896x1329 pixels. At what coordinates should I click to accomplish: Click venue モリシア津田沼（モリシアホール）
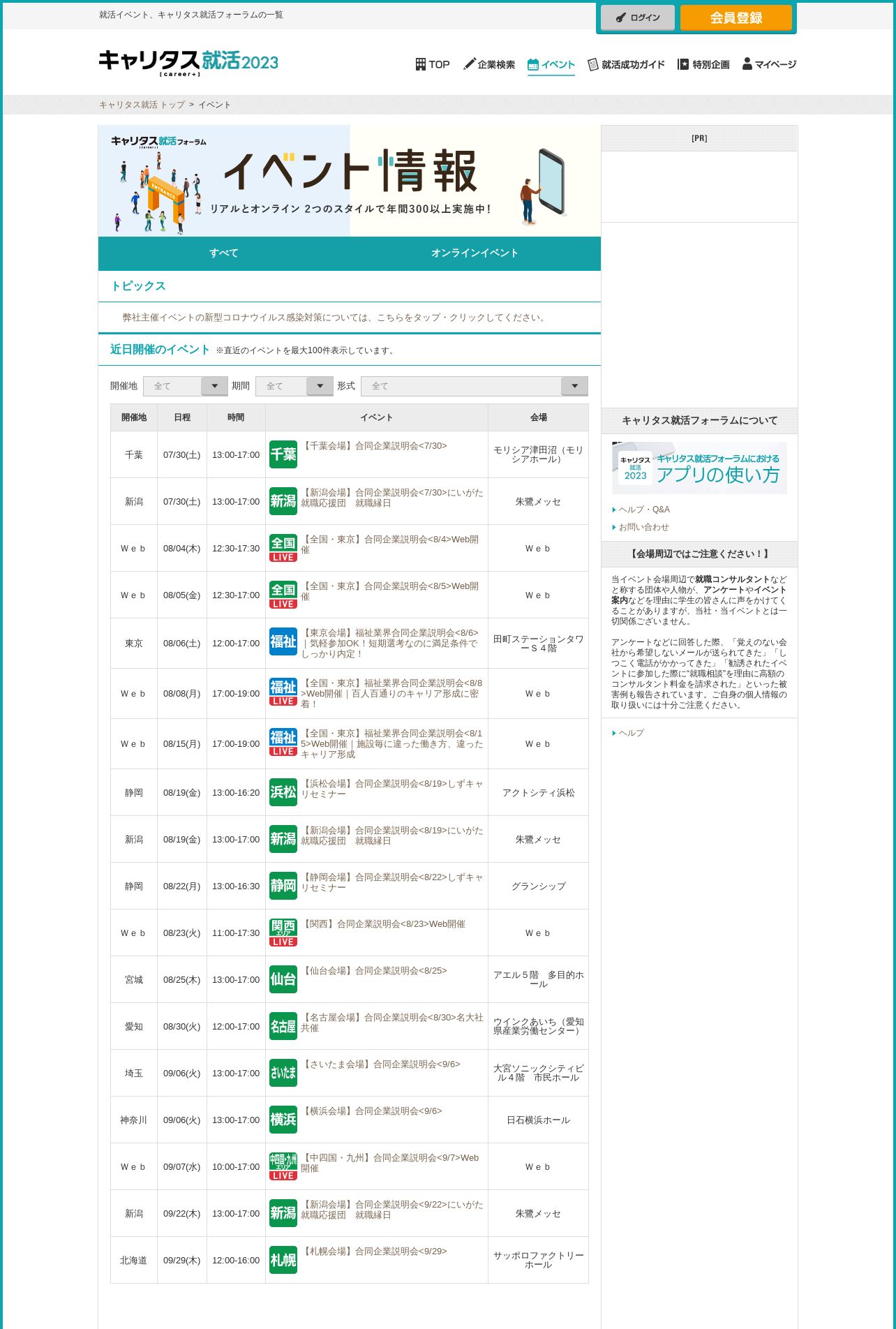pyautogui.click(x=538, y=454)
